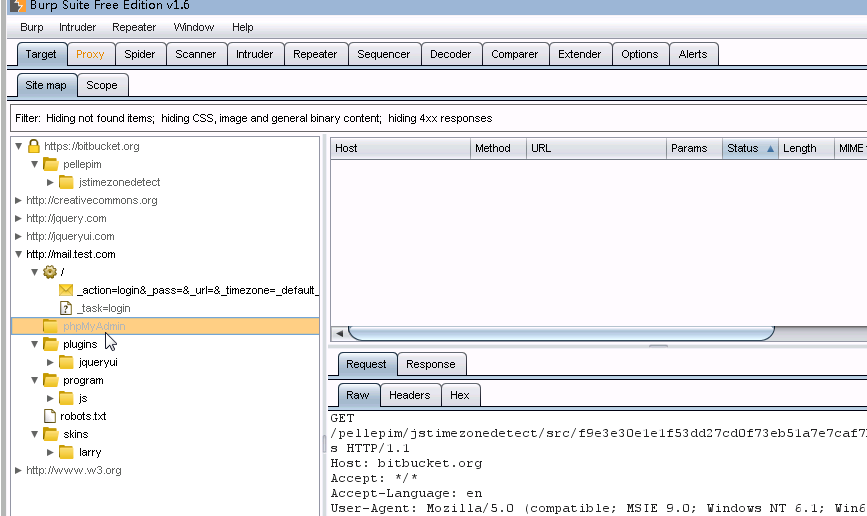Switch to the Proxy tab
867x516 pixels.
pyautogui.click(x=90, y=54)
